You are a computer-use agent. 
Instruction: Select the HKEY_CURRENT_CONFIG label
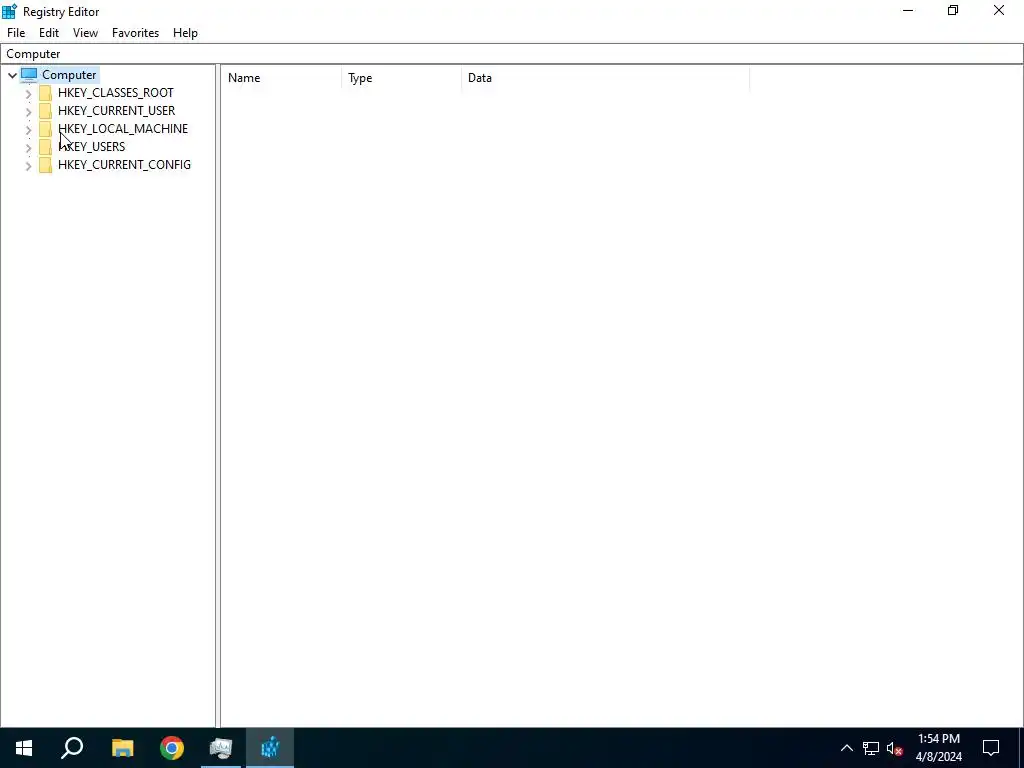click(124, 165)
